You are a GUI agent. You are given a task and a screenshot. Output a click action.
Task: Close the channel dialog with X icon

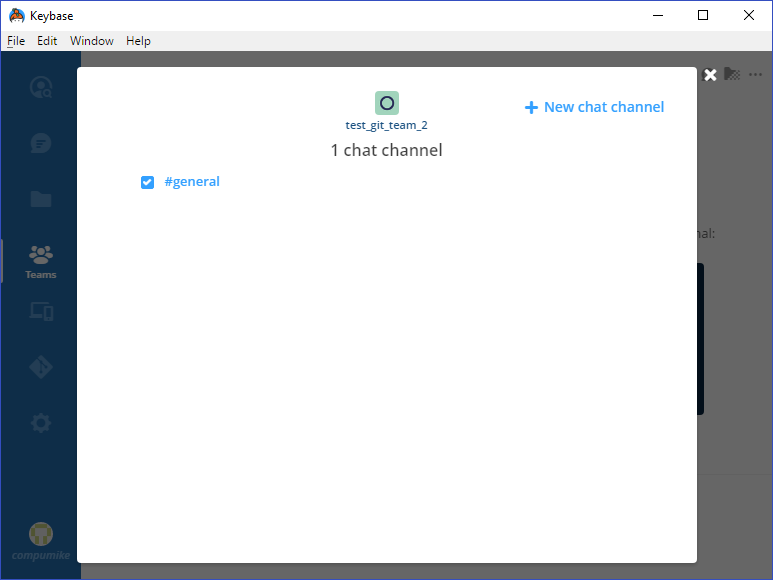710,75
